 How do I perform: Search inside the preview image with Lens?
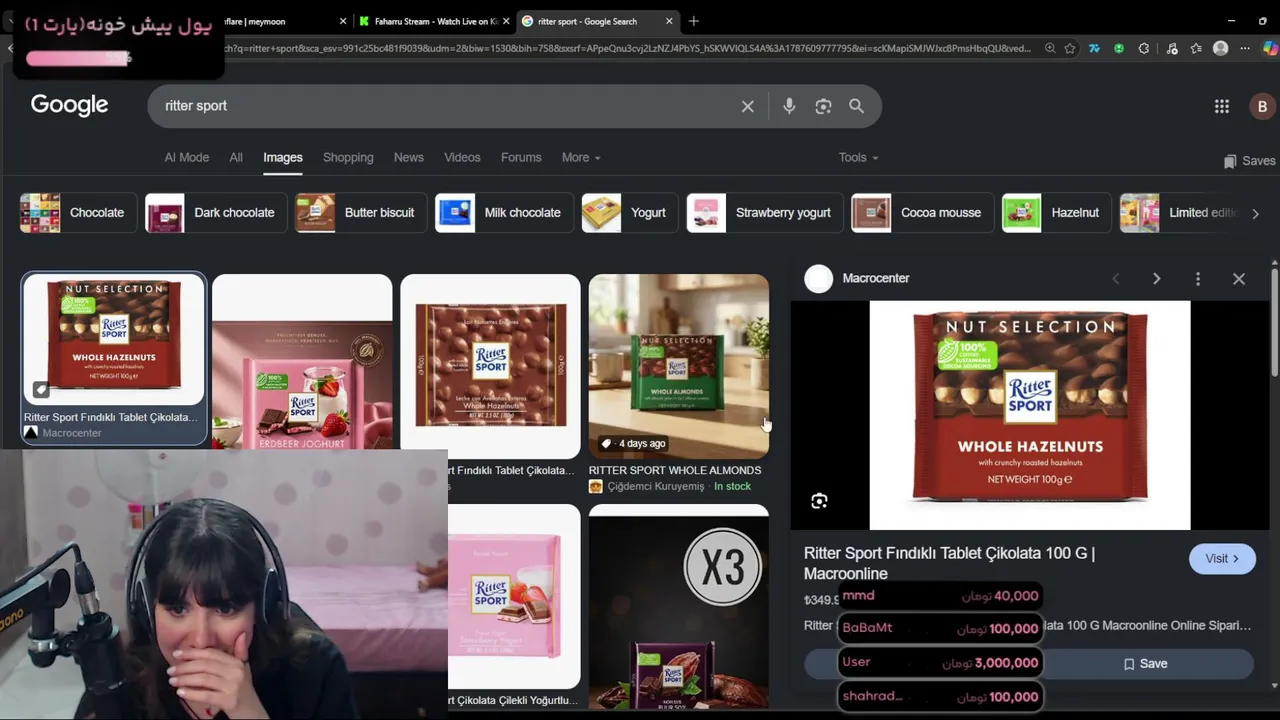819,501
